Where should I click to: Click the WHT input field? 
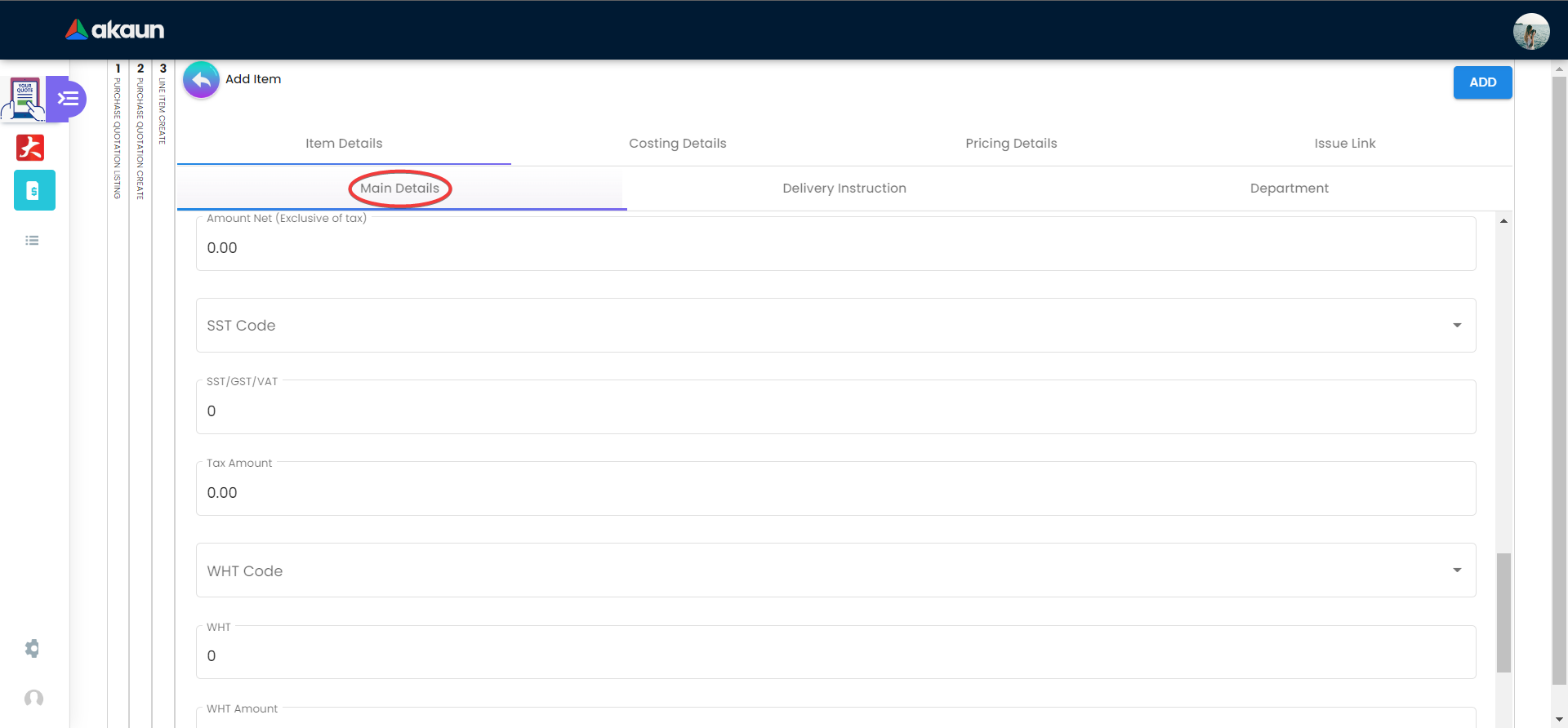[x=835, y=651]
